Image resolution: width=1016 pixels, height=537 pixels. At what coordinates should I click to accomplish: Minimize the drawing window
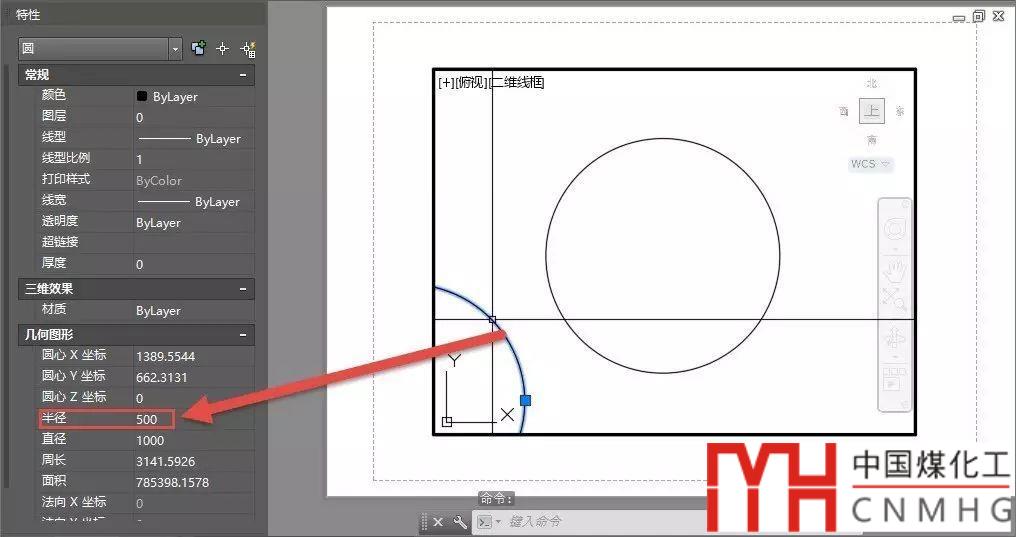[959, 18]
